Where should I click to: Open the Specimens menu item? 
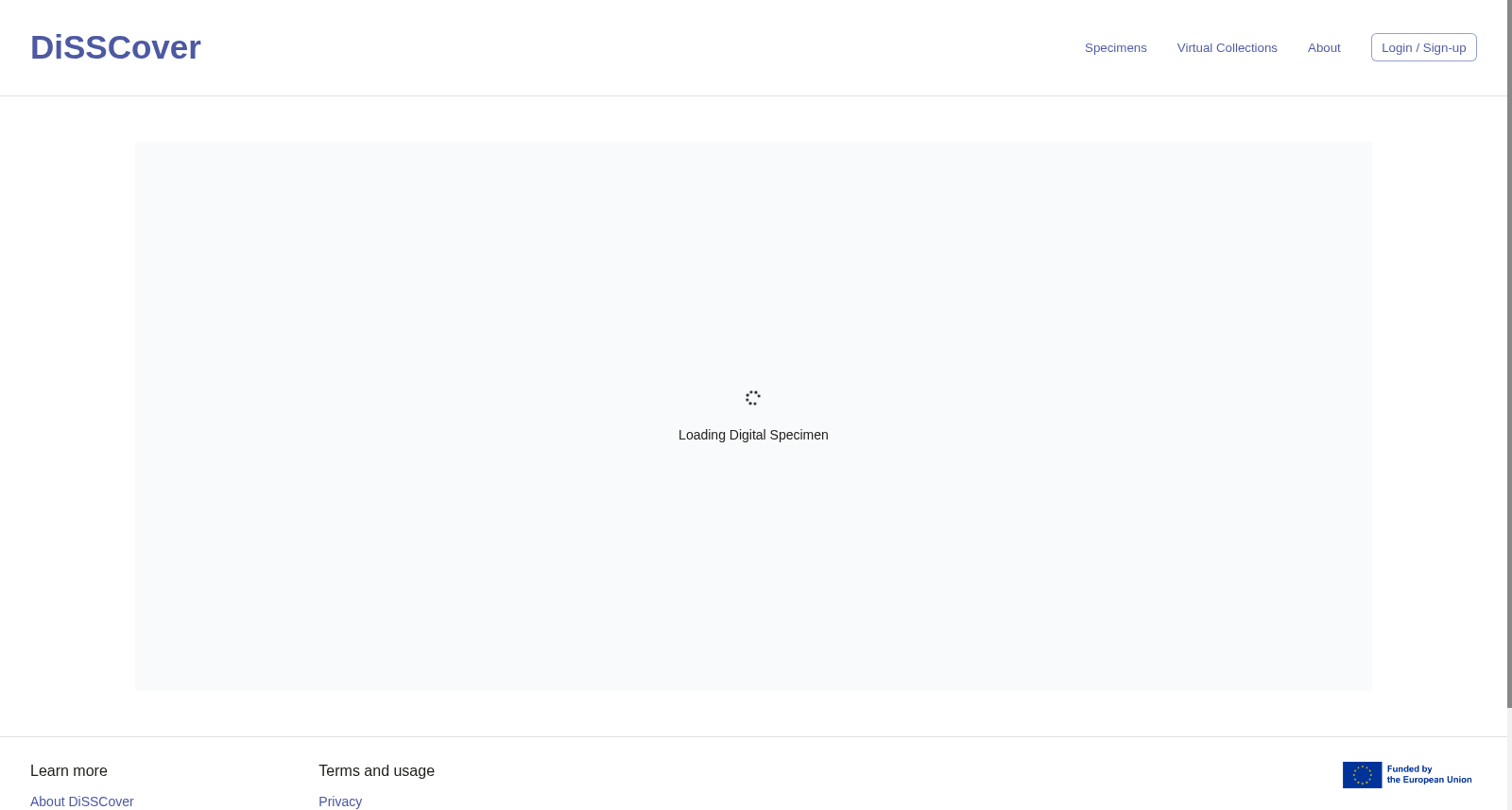coord(1115,48)
